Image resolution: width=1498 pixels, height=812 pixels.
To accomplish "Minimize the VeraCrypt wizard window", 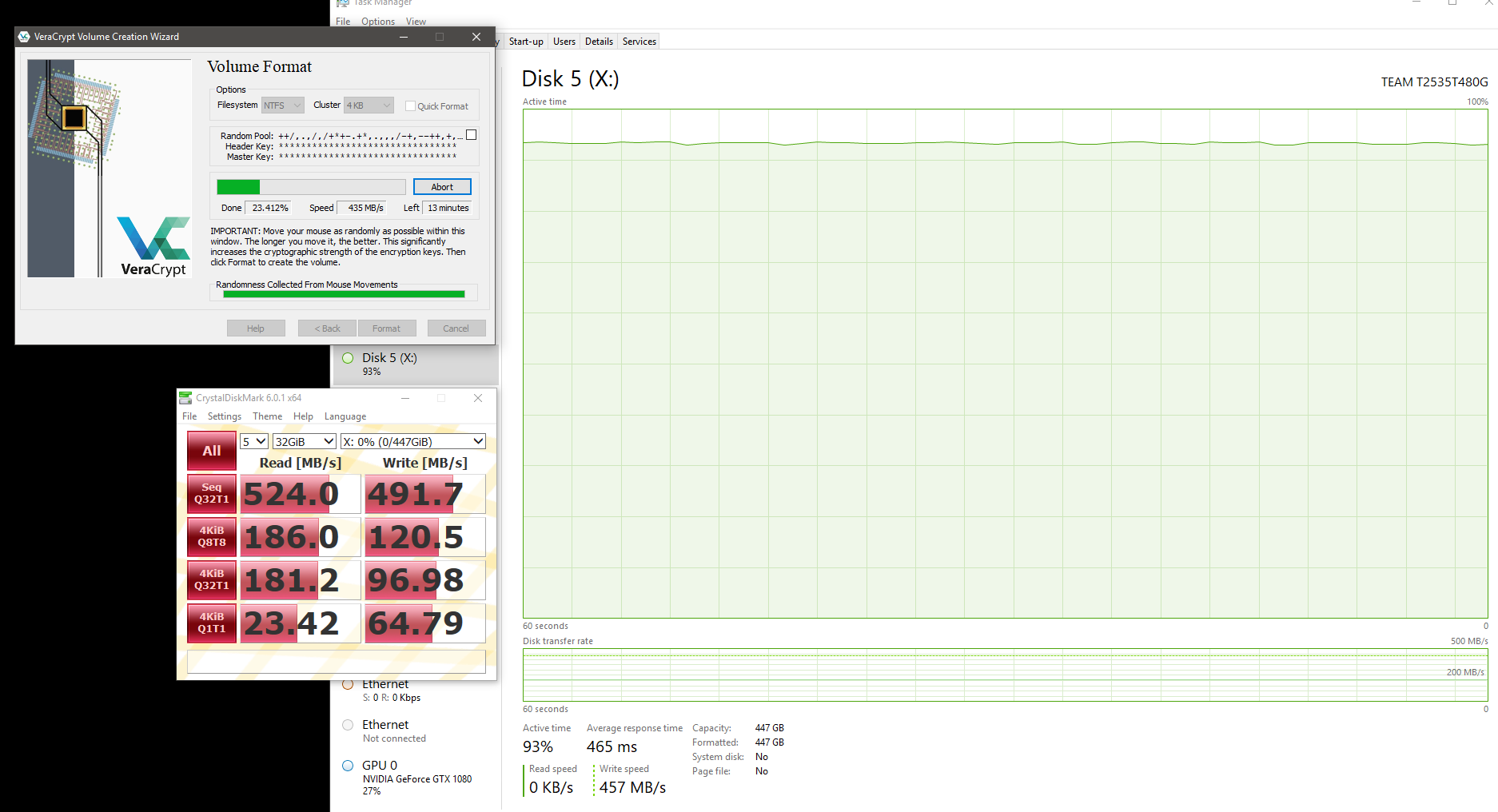I will tap(404, 37).
